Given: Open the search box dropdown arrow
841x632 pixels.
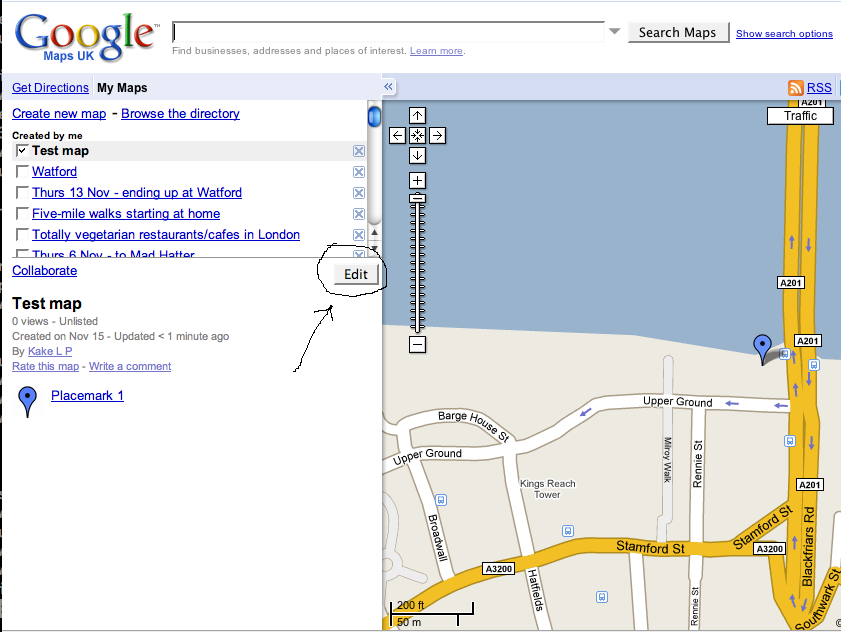Looking at the screenshot, I should coord(614,32).
